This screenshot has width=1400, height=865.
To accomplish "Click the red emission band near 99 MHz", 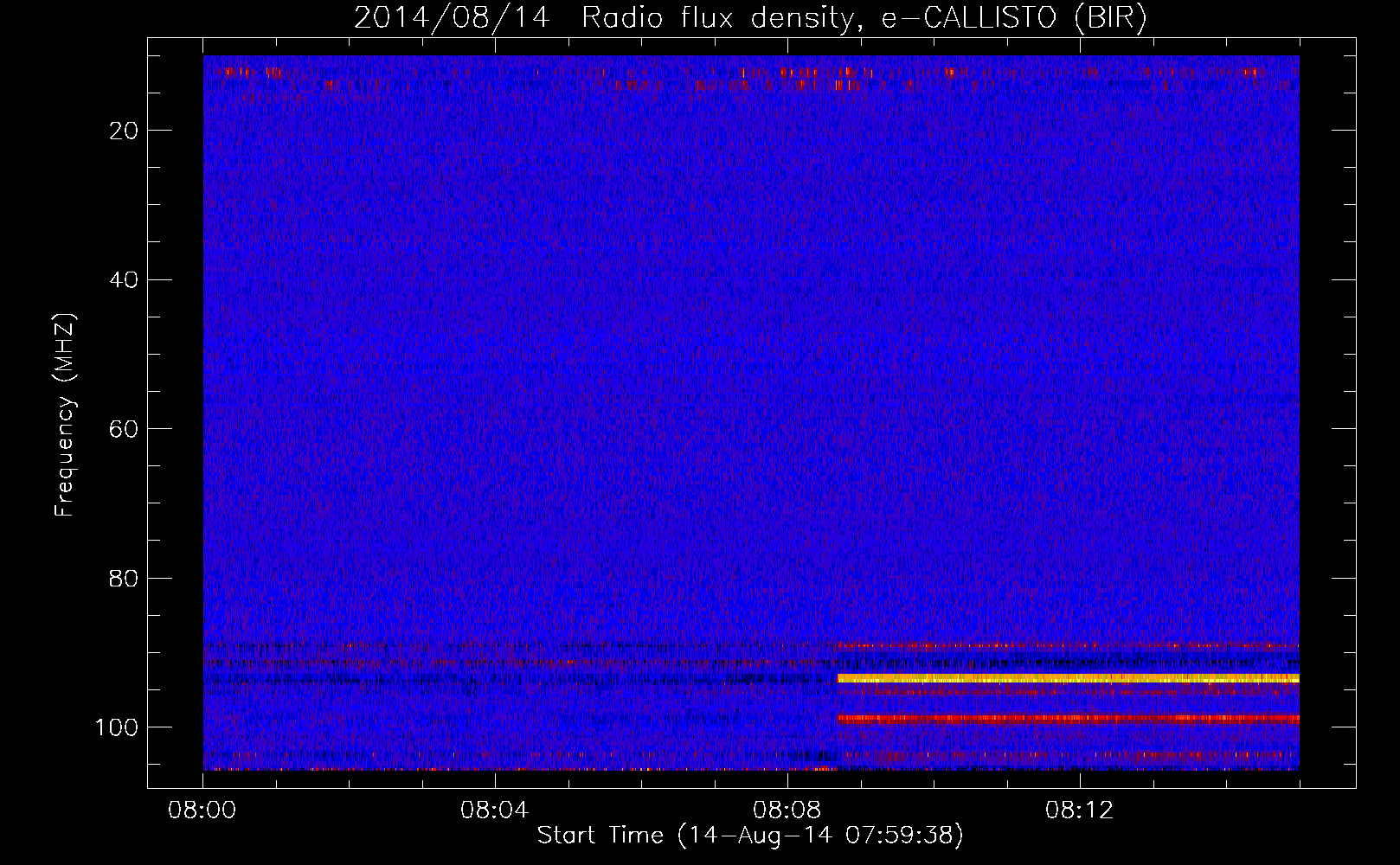I will click(1068, 719).
